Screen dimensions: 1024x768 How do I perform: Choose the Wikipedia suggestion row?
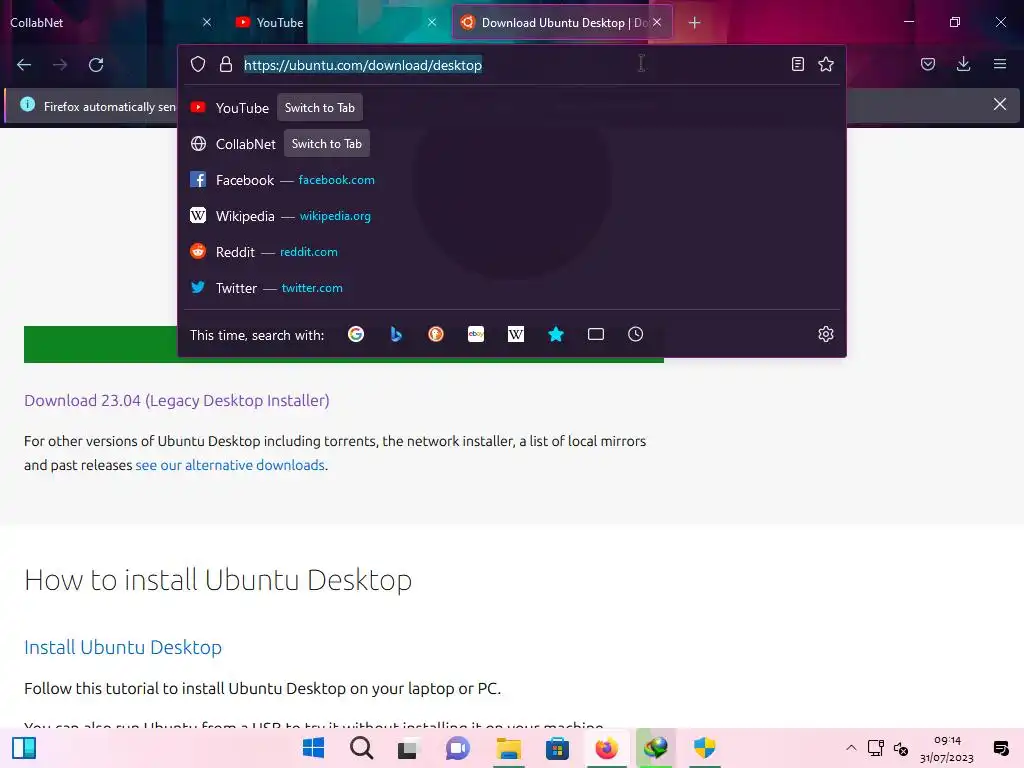point(512,216)
